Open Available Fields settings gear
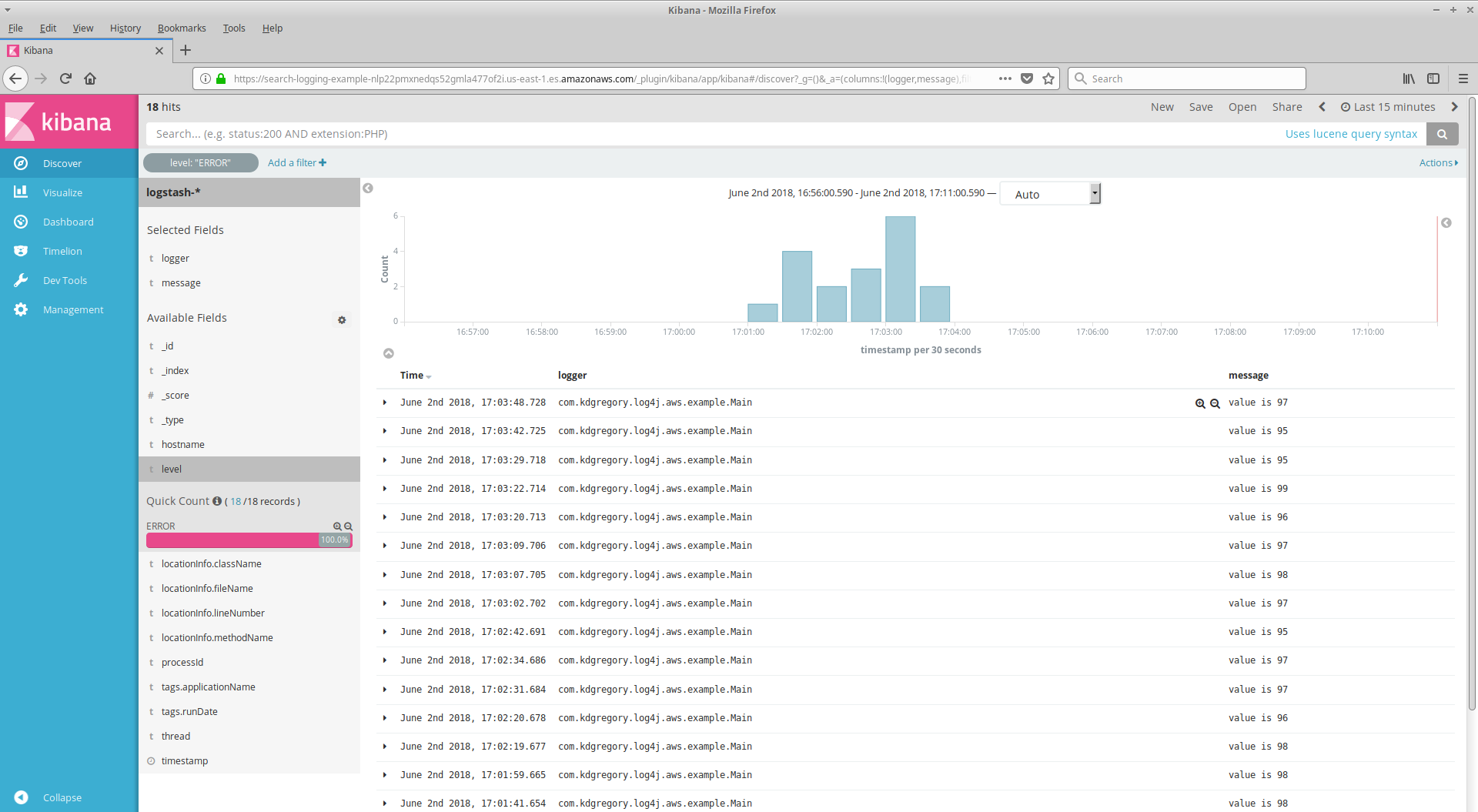Viewport: 1478px width, 812px height. (342, 319)
